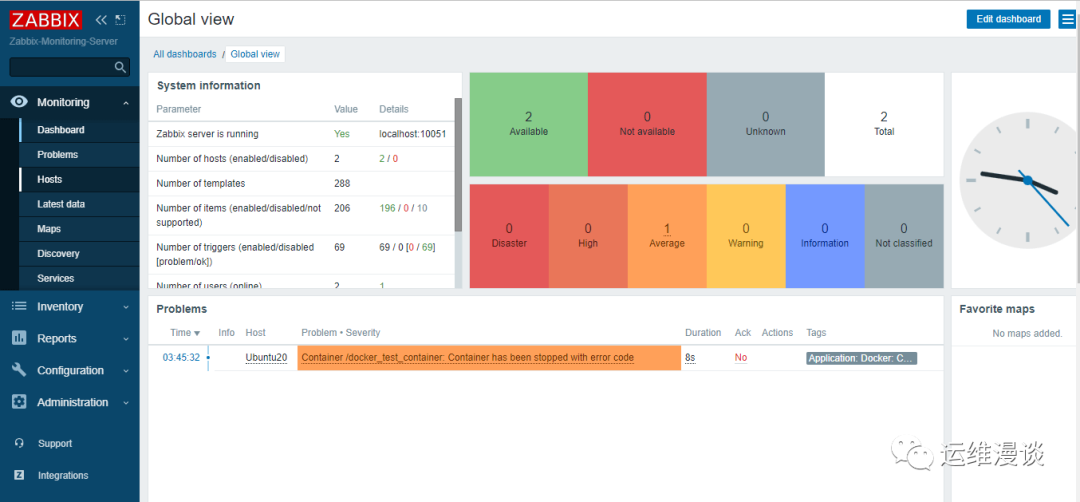Click the Not classified severity tile
The image size is (1080, 502).
pyautogui.click(x=904, y=236)
